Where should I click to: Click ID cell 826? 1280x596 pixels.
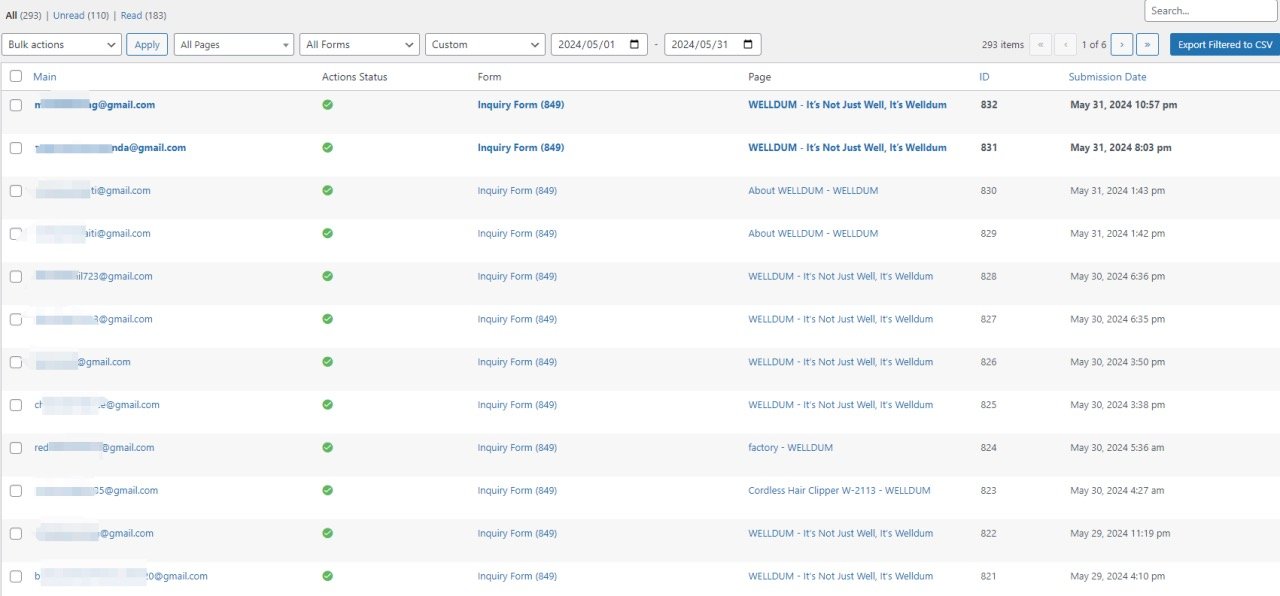coord(988,362)
